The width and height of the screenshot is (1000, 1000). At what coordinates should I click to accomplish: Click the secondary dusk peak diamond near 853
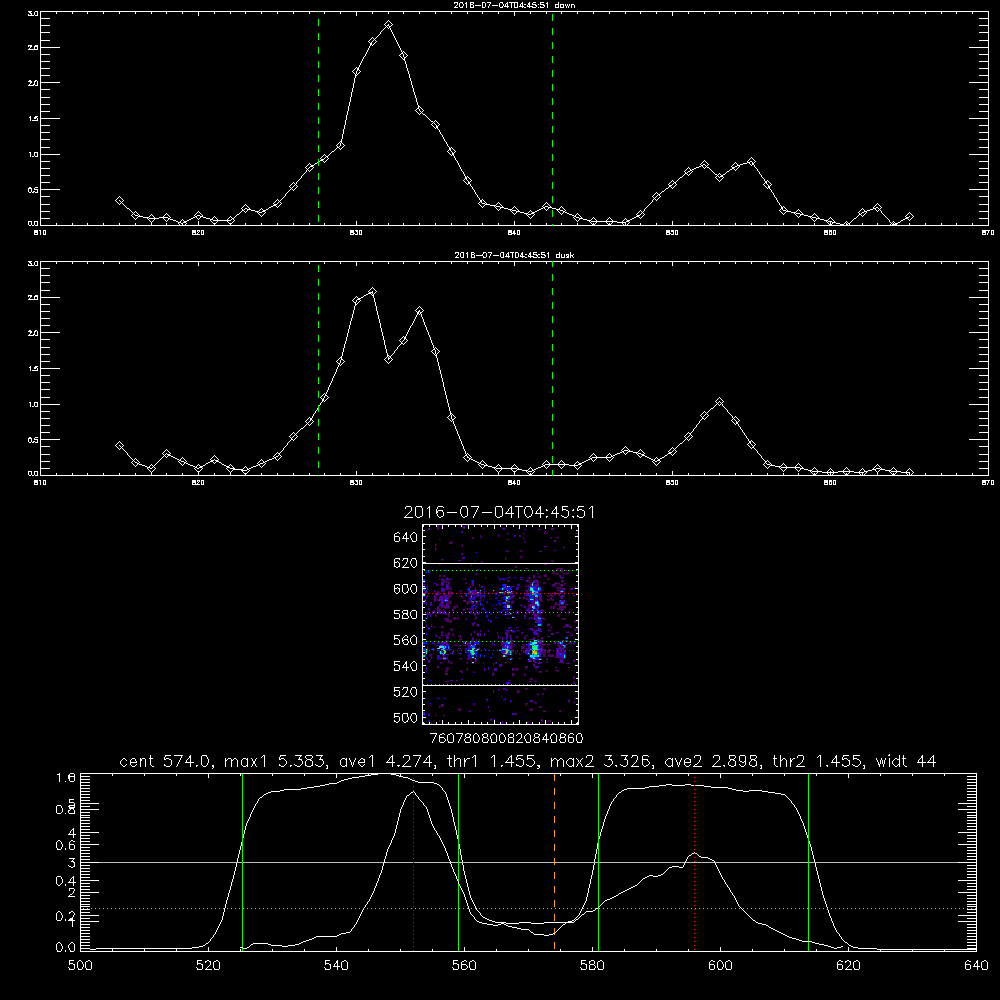pos(720,402)
